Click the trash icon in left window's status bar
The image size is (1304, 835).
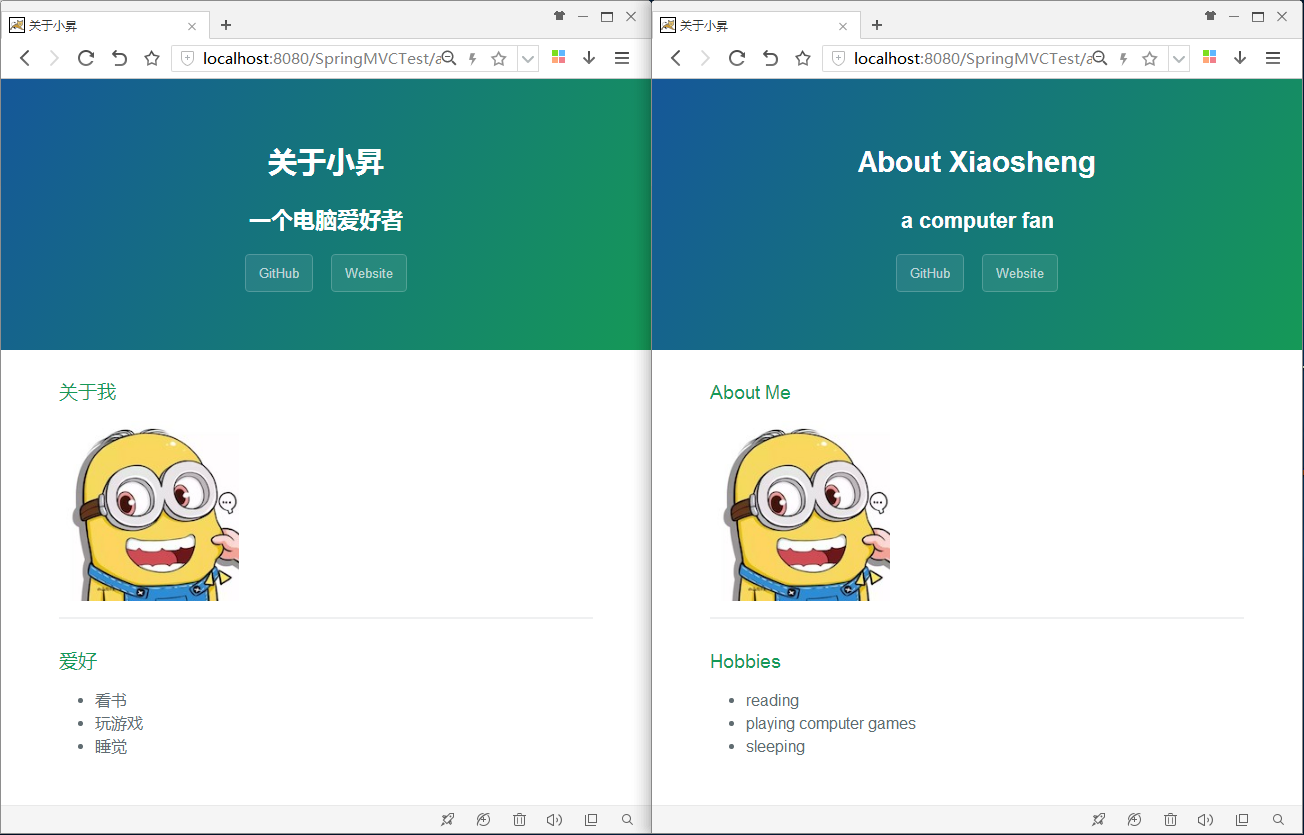519,820
